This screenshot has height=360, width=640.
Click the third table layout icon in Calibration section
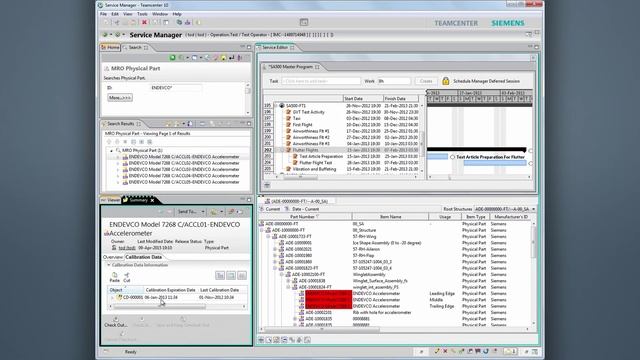click(x=242, y=276)
